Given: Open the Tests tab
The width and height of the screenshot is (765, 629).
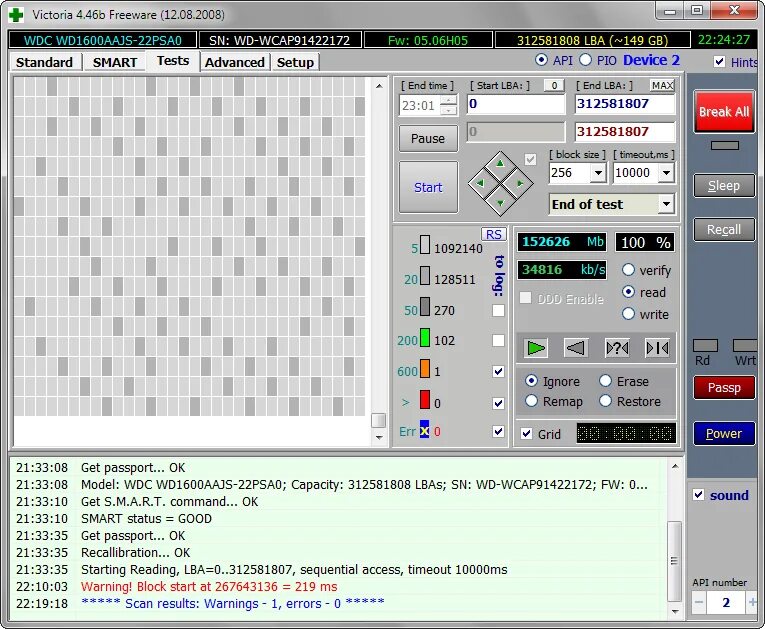Looking at the screenshot, I should click(x=173, y=61).
